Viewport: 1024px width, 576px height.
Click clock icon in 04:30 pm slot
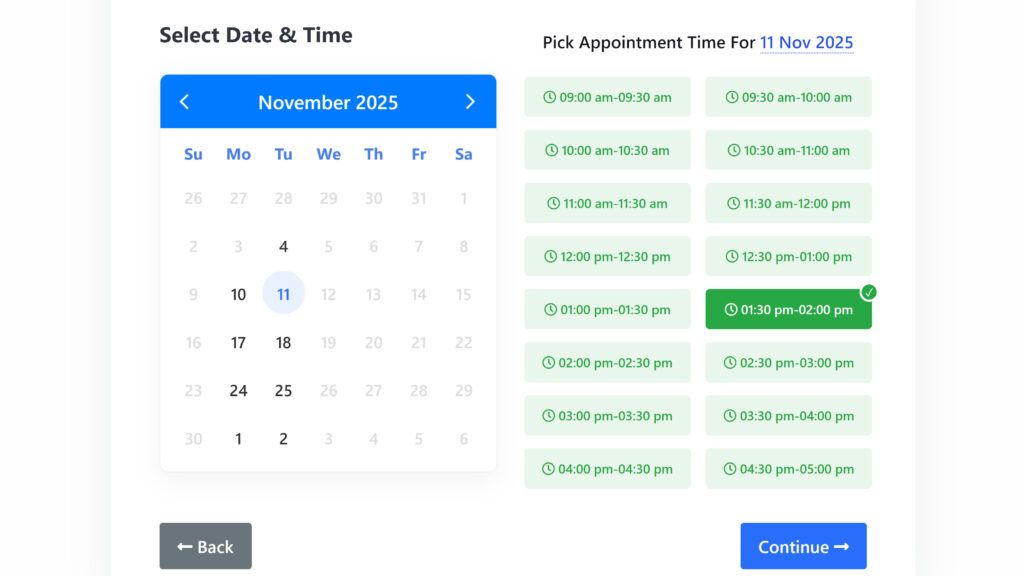pos(731,469)
